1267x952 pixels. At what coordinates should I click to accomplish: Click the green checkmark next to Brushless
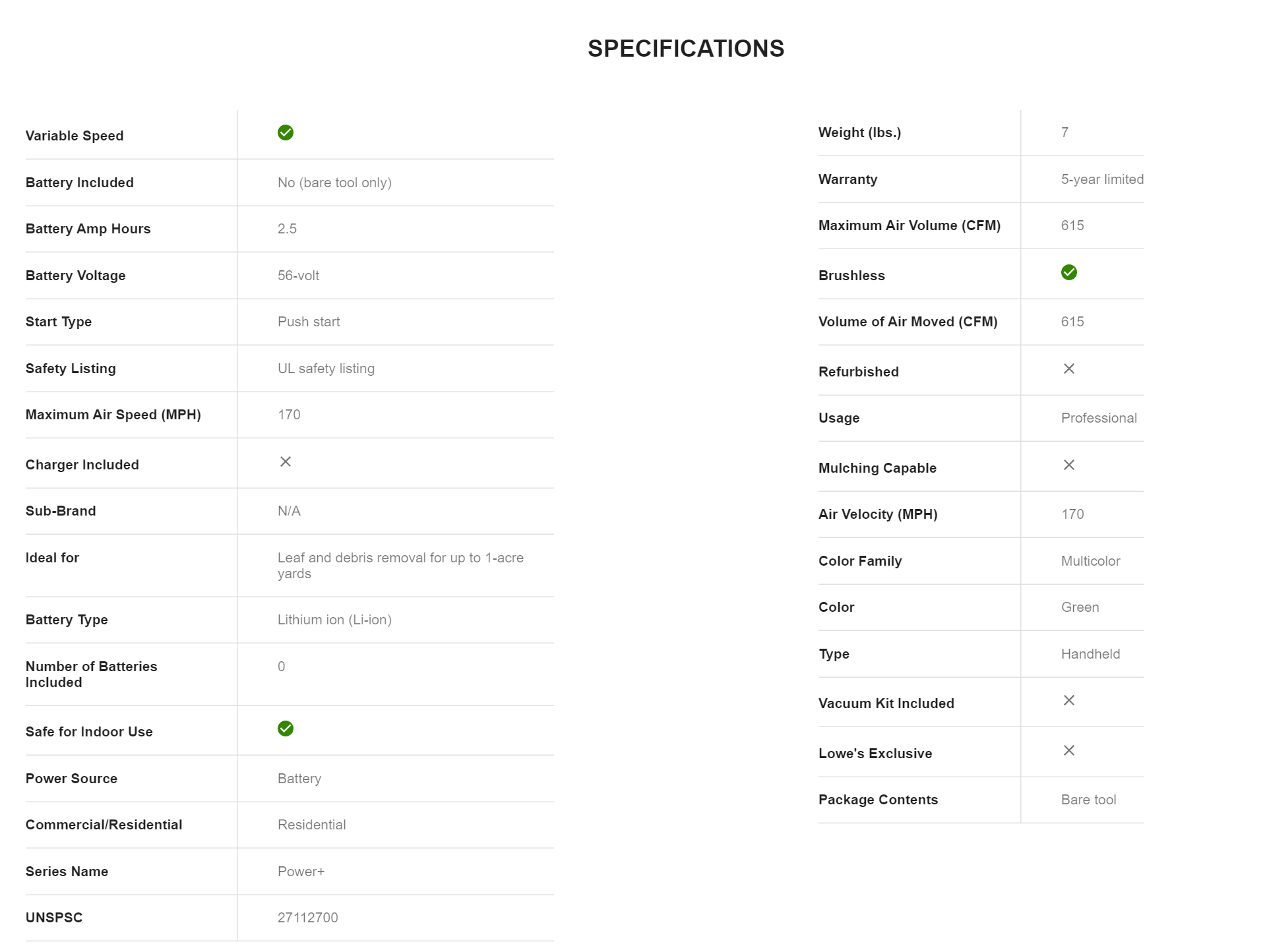(1069, 272)
